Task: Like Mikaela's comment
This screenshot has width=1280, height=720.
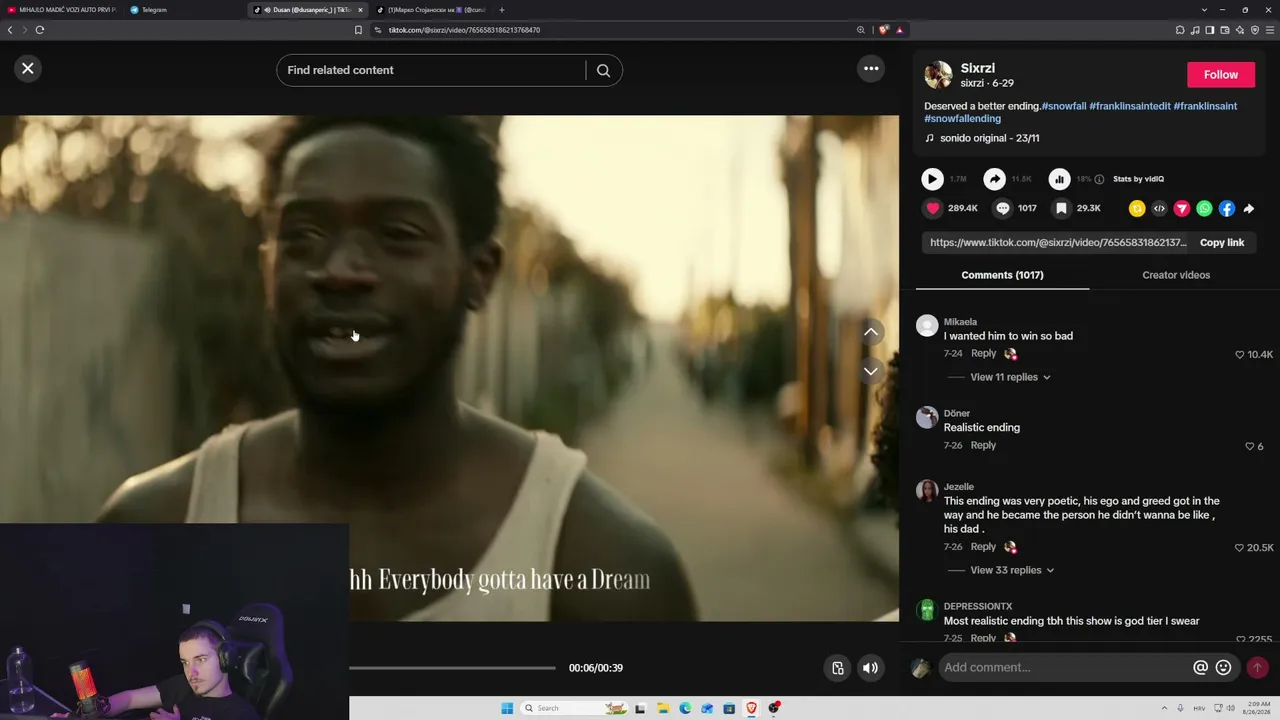Action: tap(1240, 355)
